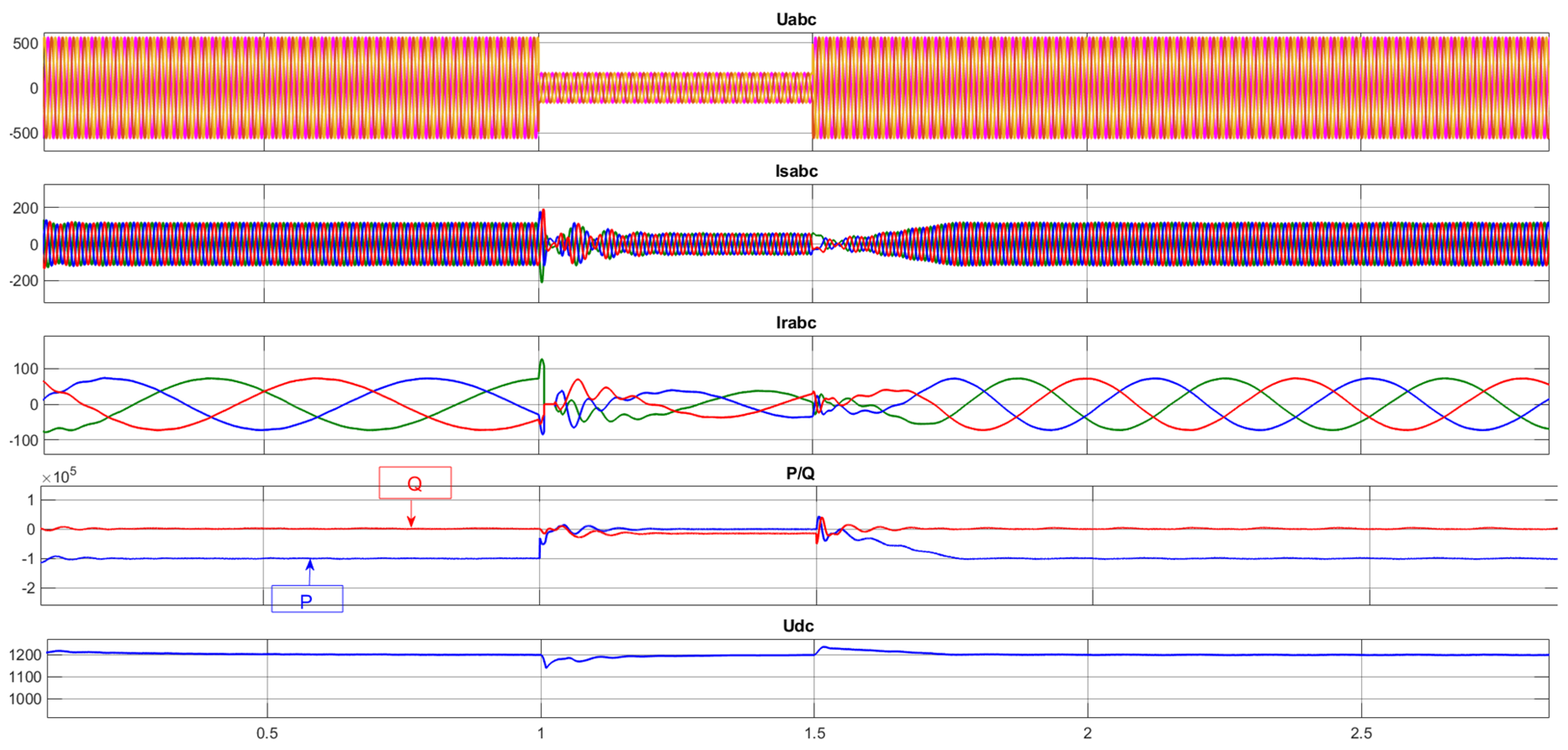Click the reduced-voltage dip region in Uabc plot
This screenshot has width=1568, height=750.
(x=675, y=88)
